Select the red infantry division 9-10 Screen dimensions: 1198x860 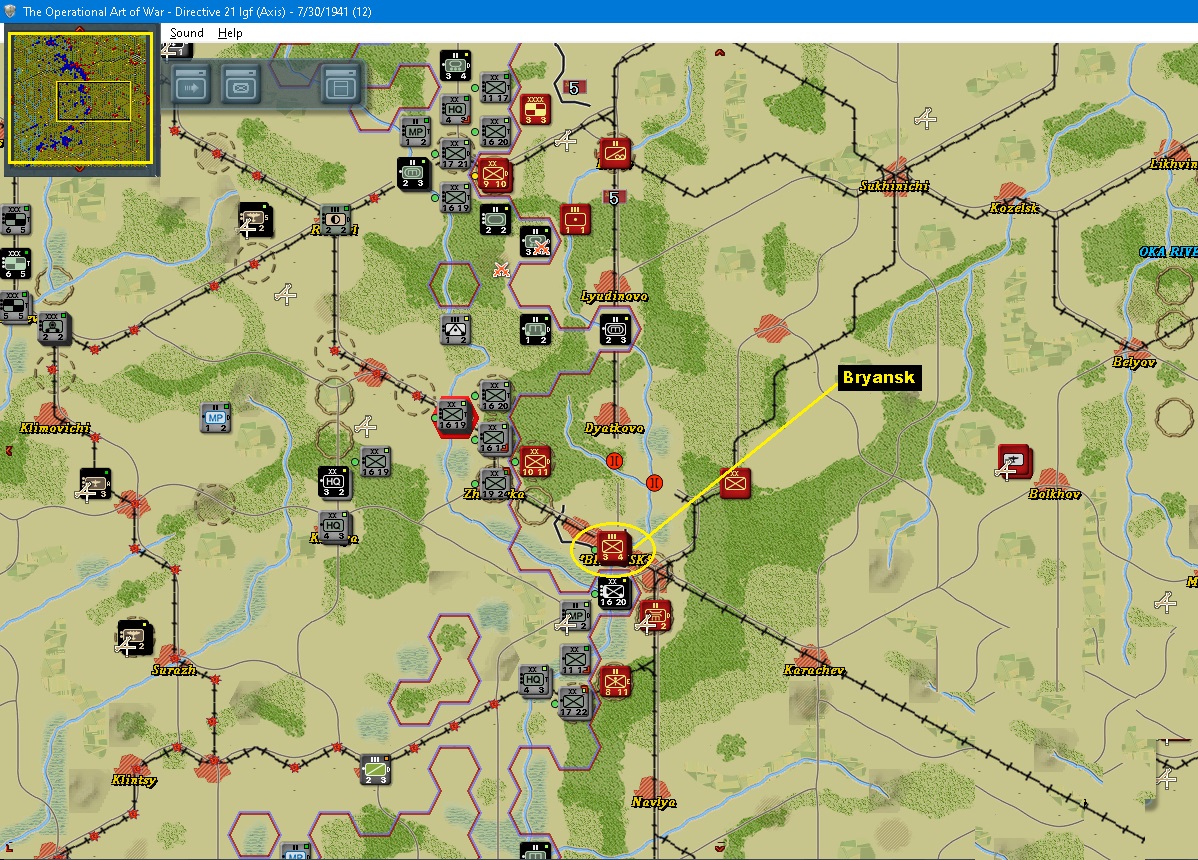click(x=494, y=175)
